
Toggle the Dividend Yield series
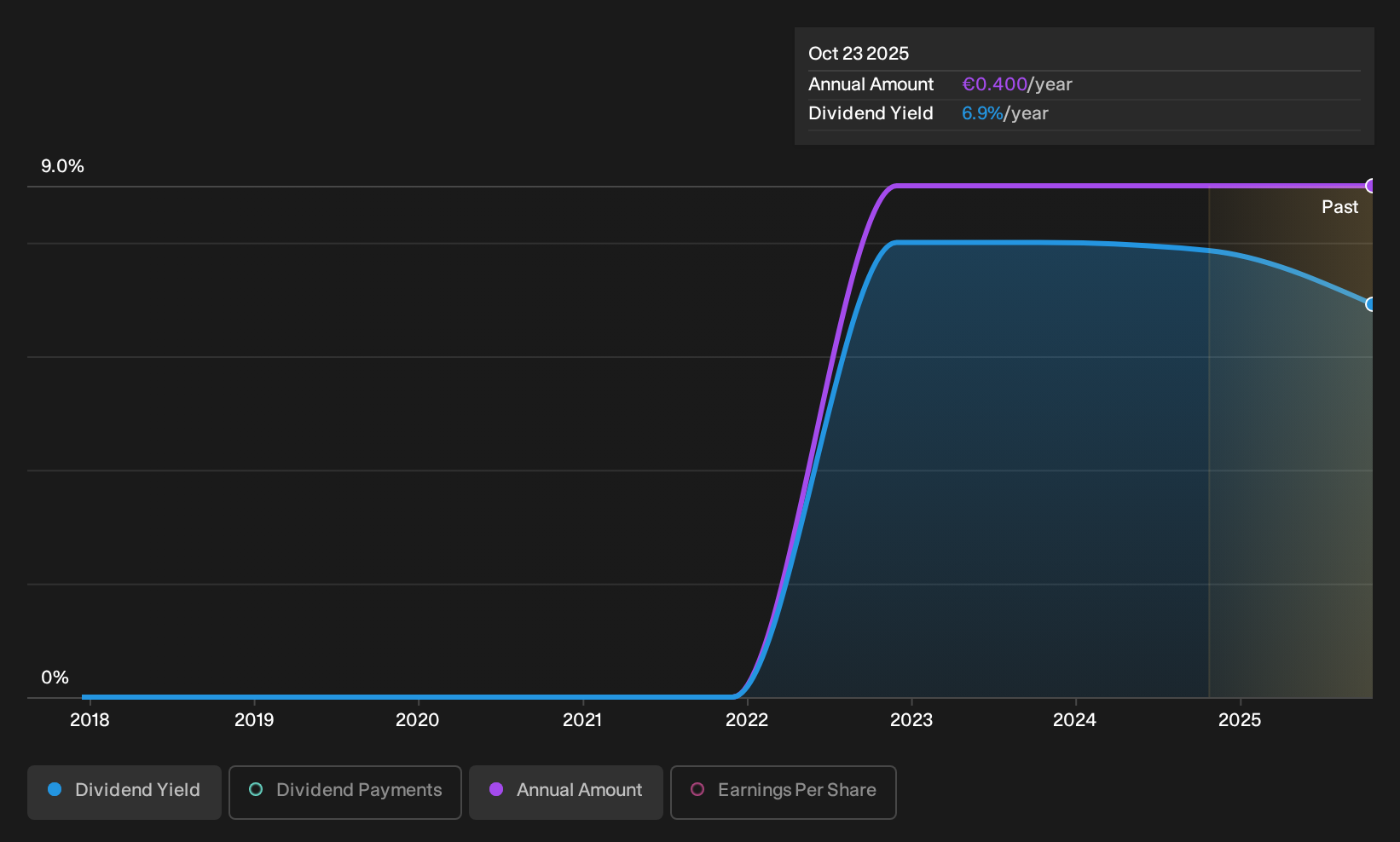pyautogui.click(x=124, y=793)
